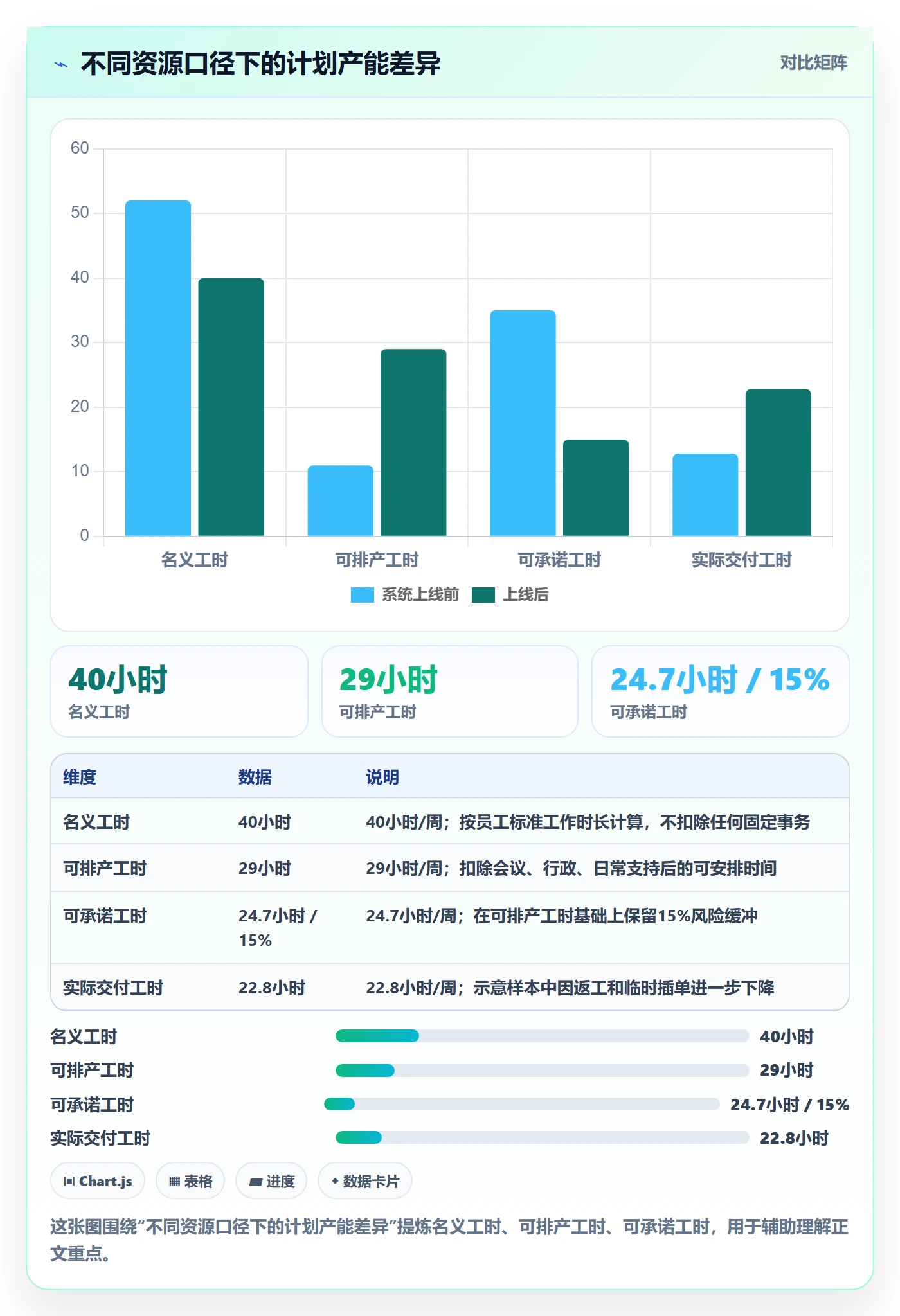The width and height of the screenshot is (900, 1316).
Task: Click the 29小时 data card
Action: 450,691
